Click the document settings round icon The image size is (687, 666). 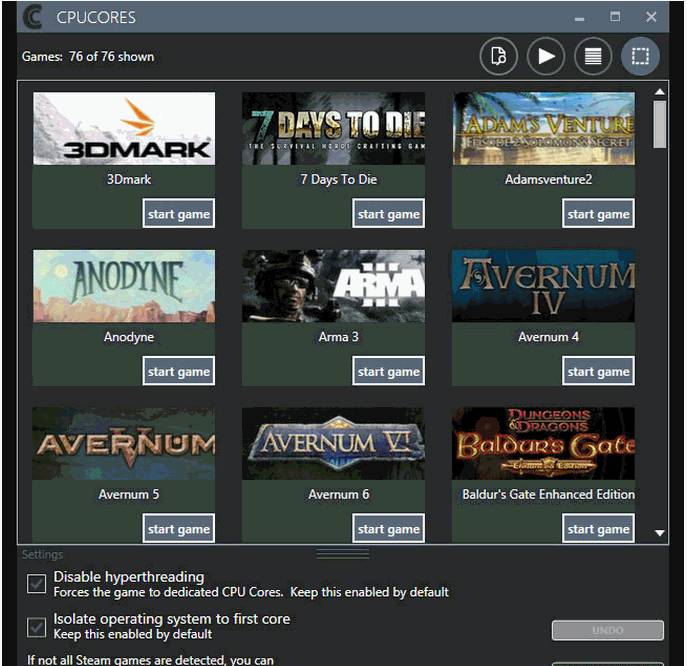tap(499, 57)
